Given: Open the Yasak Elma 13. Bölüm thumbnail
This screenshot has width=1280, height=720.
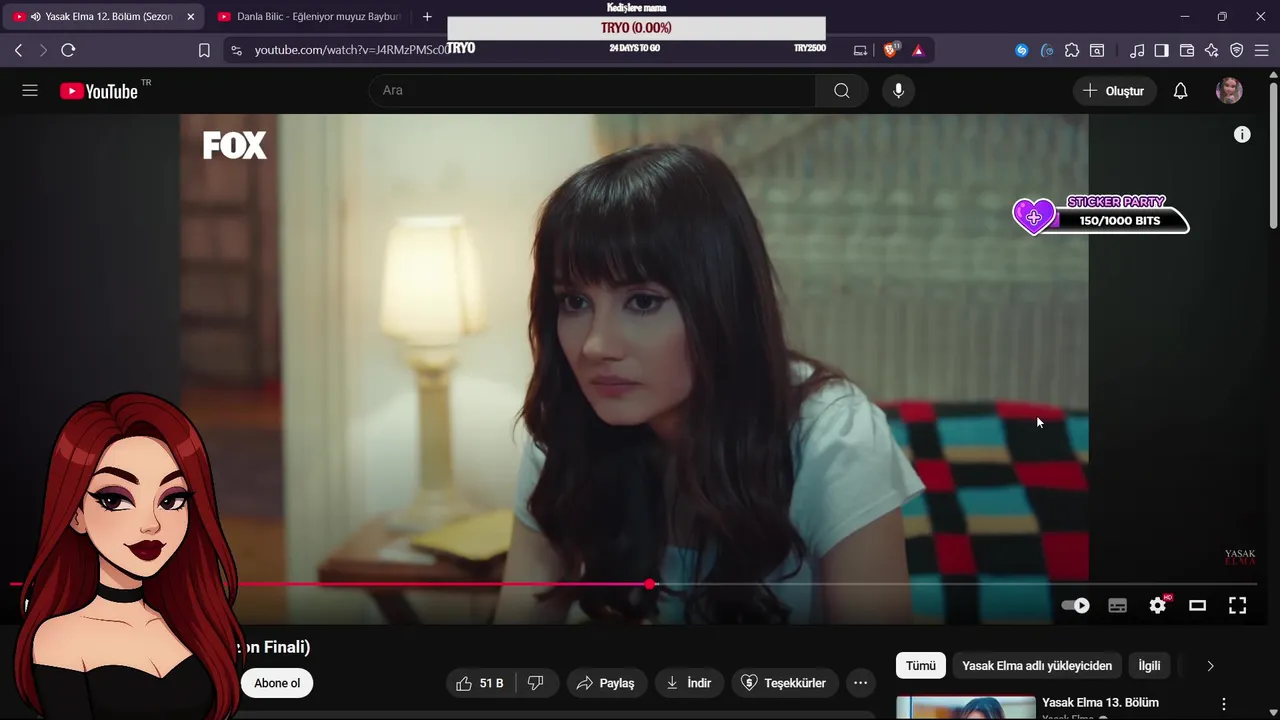Looking at the screenshot, I should click(x=966, y=708).
